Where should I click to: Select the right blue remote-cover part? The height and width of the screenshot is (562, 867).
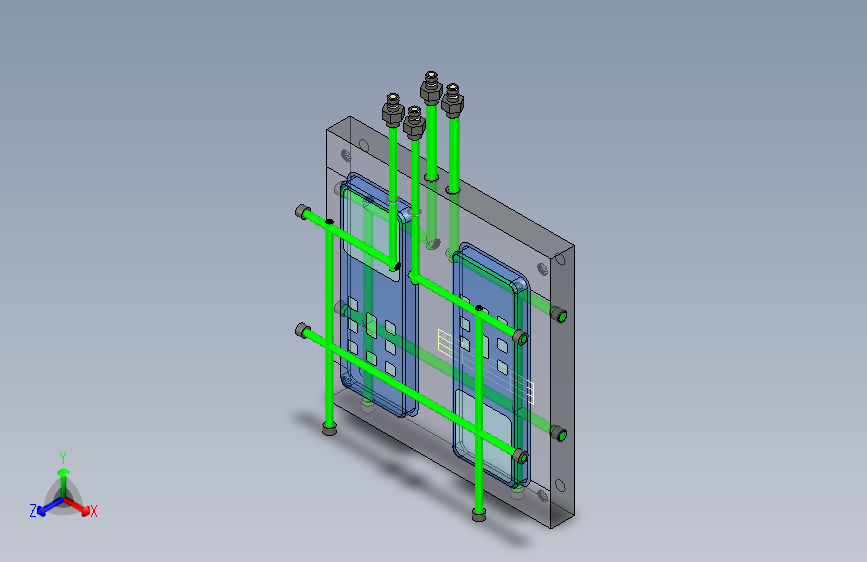click(x=492, y=365)
